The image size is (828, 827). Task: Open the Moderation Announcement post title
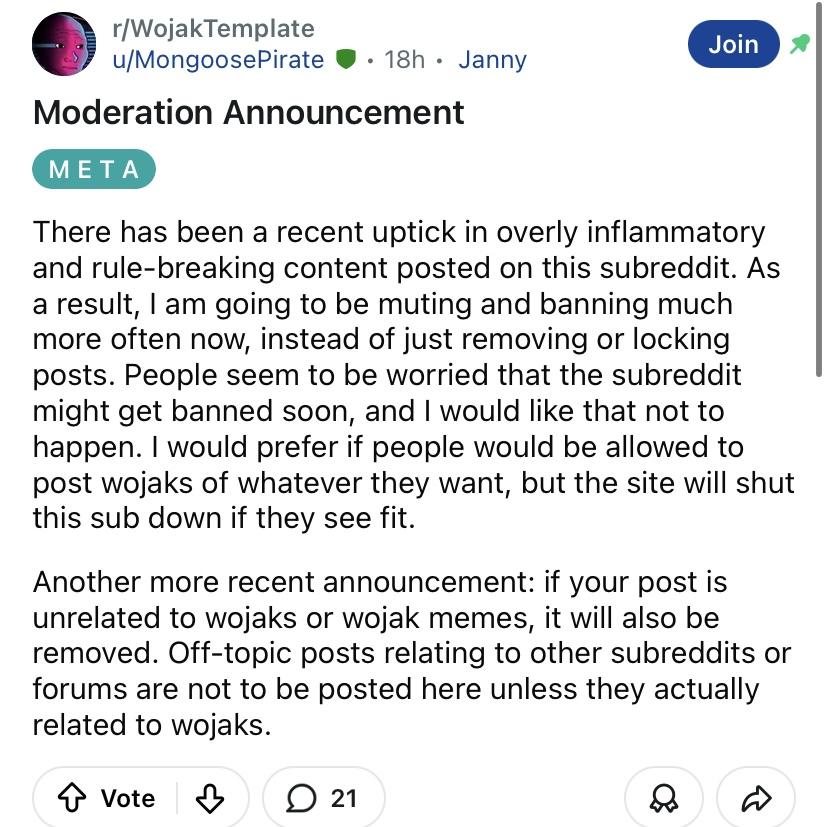coord(248,112)
